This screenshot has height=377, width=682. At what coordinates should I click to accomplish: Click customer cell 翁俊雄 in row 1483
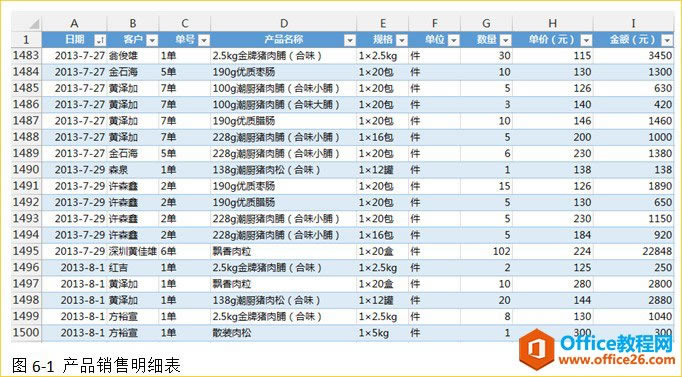pos(133,56)
